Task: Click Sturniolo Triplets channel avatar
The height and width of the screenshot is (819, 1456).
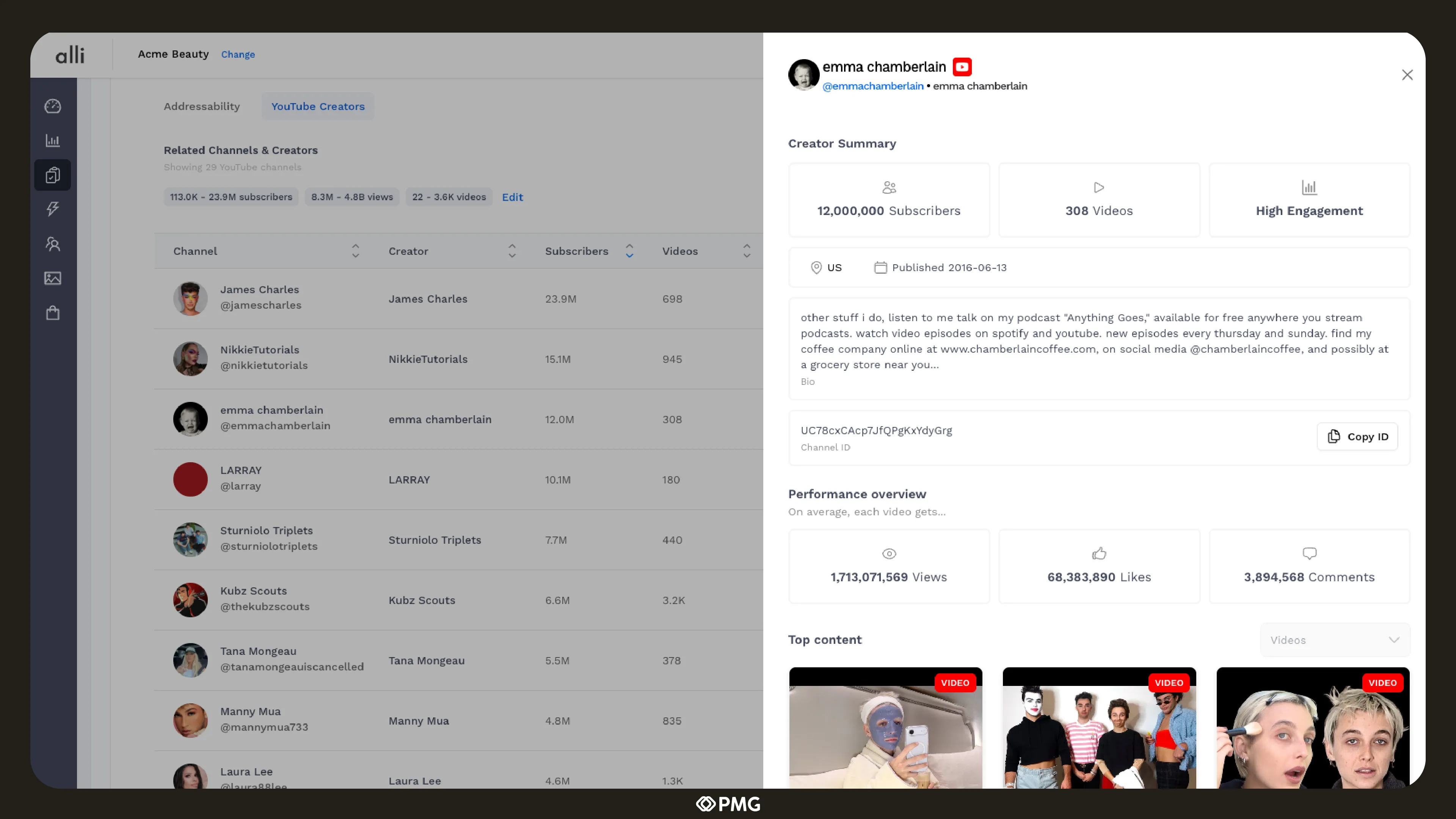Action: point(190,540)
